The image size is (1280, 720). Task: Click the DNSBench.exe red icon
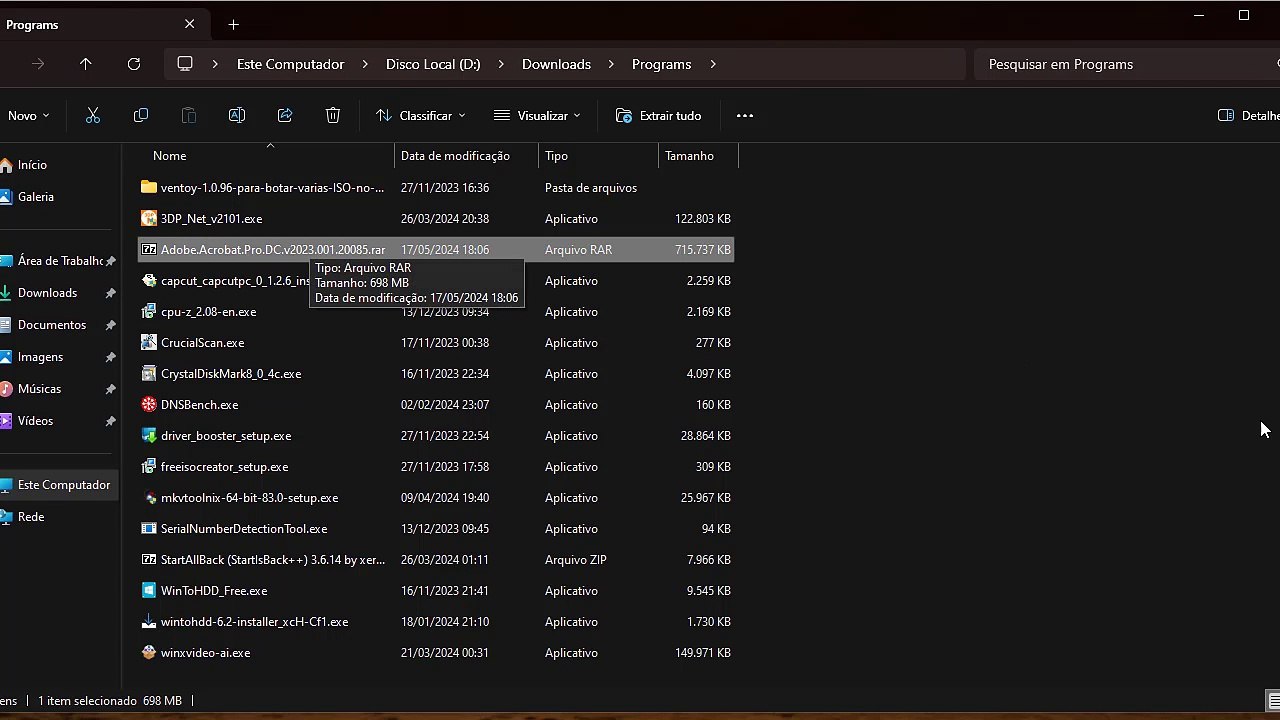(149, 405)
